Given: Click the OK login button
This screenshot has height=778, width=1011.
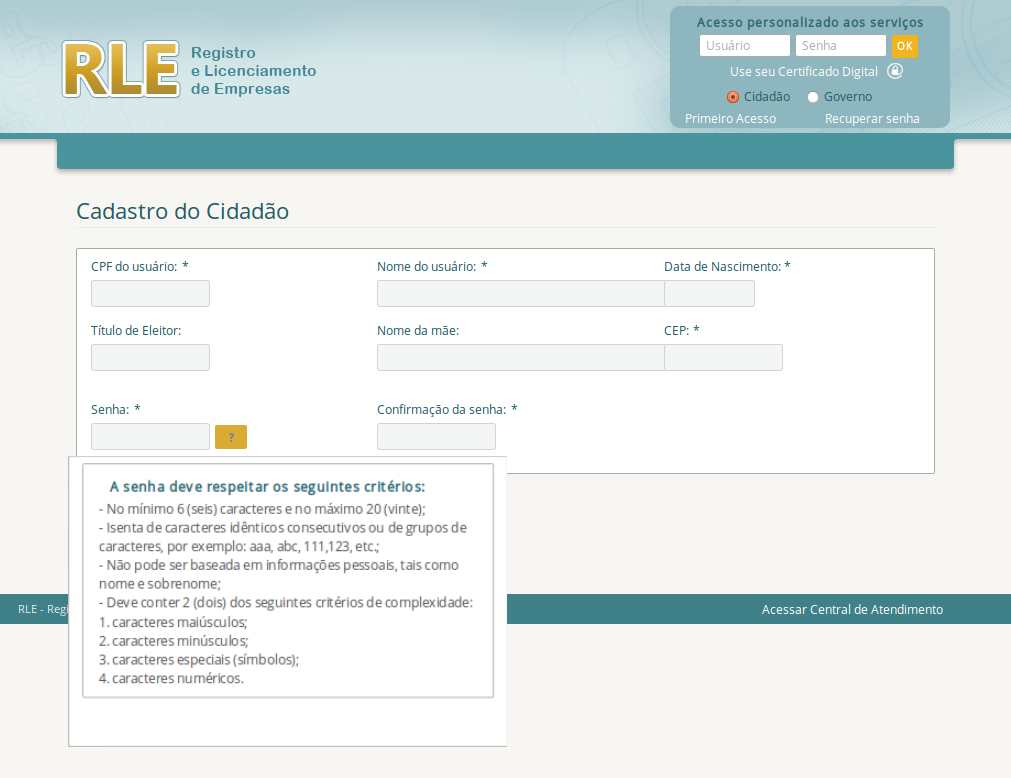Looking at the screenshot, I should tap(905, 46).
